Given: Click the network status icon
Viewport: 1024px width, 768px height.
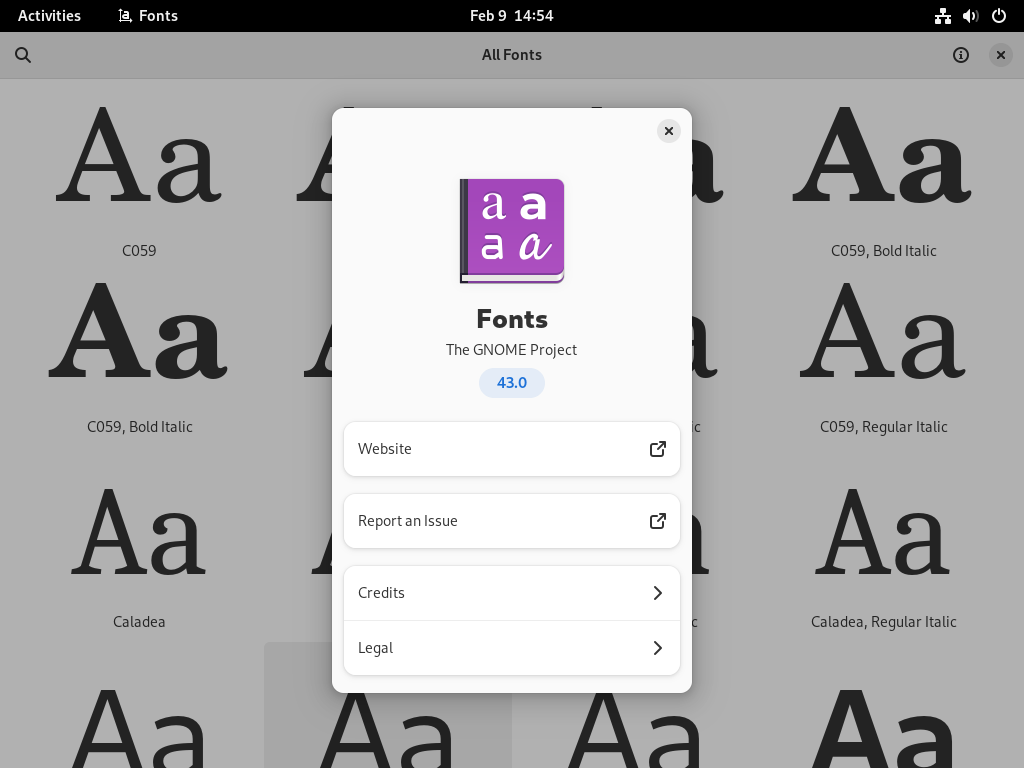Looking at the screenshot, I should coord(942,16).
